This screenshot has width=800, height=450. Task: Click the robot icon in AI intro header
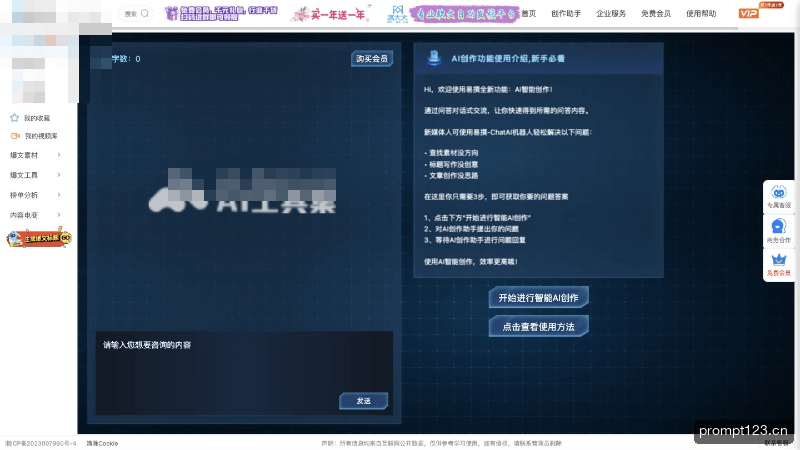coord(434,58)
